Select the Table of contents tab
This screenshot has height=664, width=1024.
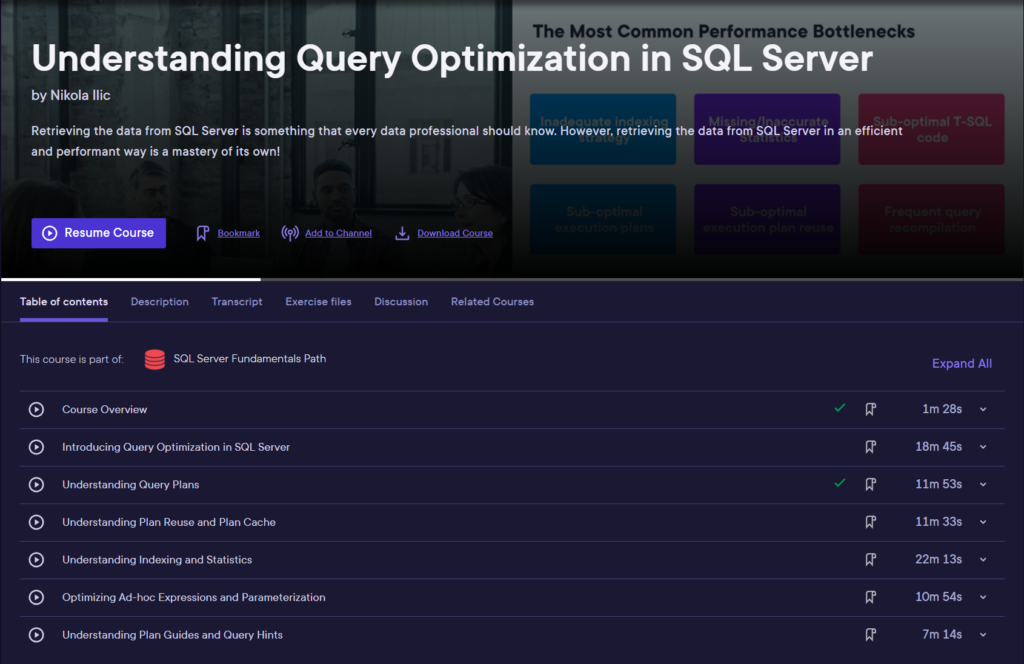64,302
